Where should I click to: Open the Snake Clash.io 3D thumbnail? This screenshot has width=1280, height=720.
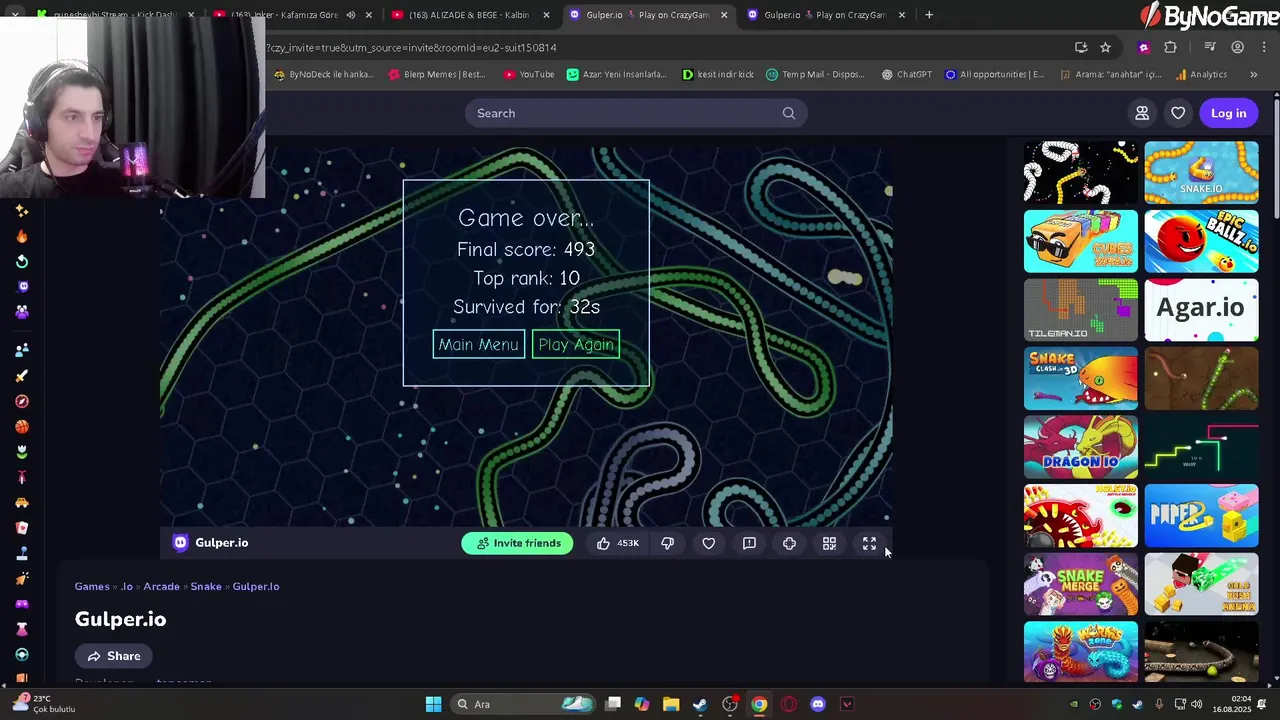coord(1081,378)
